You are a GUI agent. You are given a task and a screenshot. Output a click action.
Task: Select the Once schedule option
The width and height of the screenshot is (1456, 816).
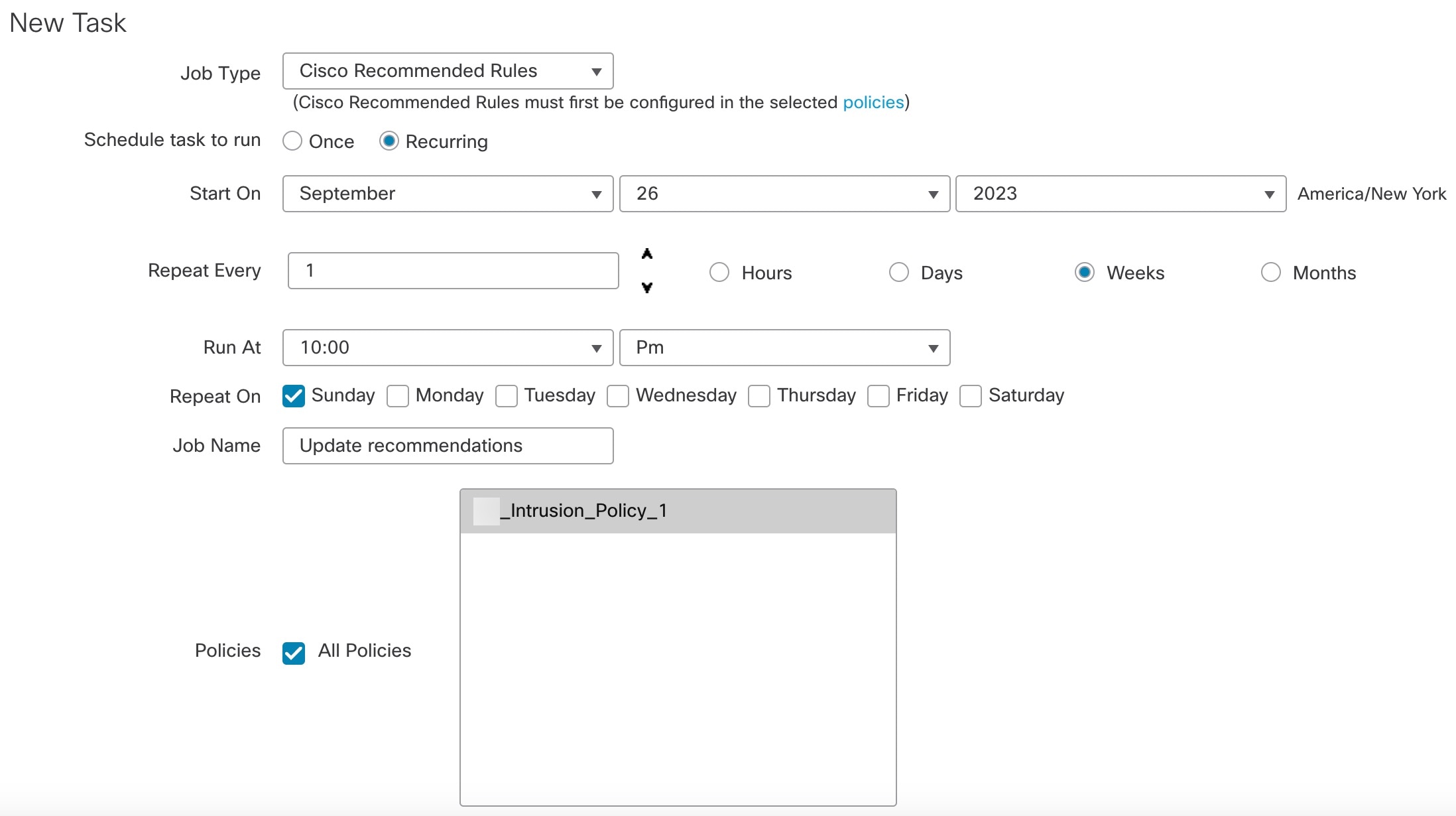[292, 141]
